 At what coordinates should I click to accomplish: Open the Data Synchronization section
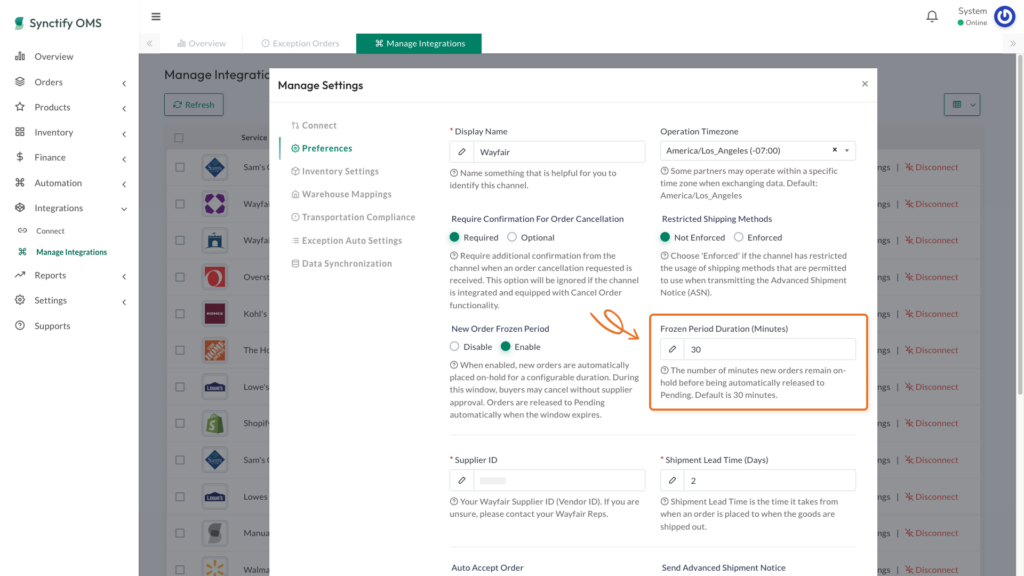342,263
